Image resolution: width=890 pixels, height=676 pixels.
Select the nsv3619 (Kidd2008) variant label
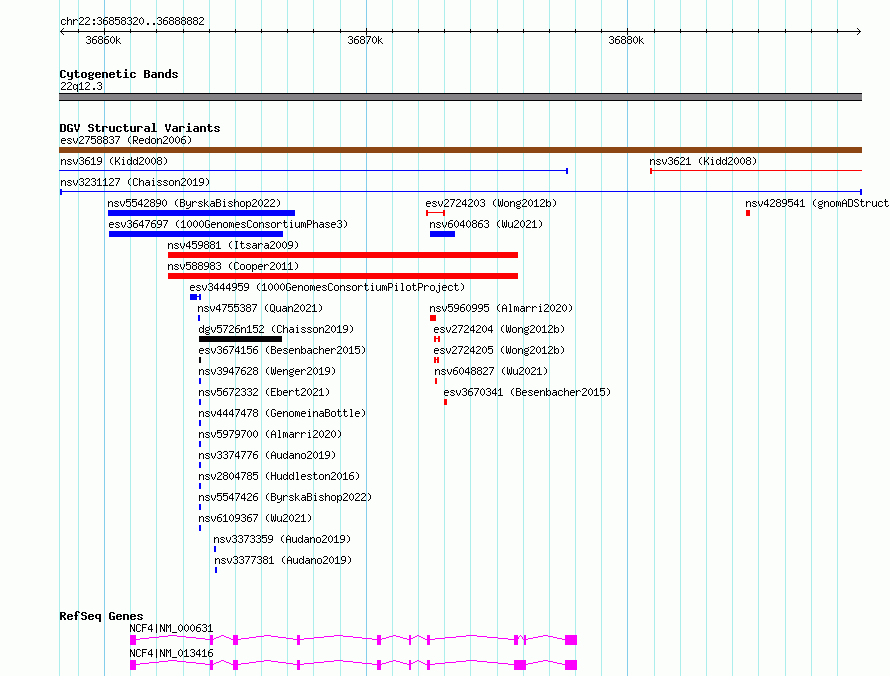[x=114, y=161]
